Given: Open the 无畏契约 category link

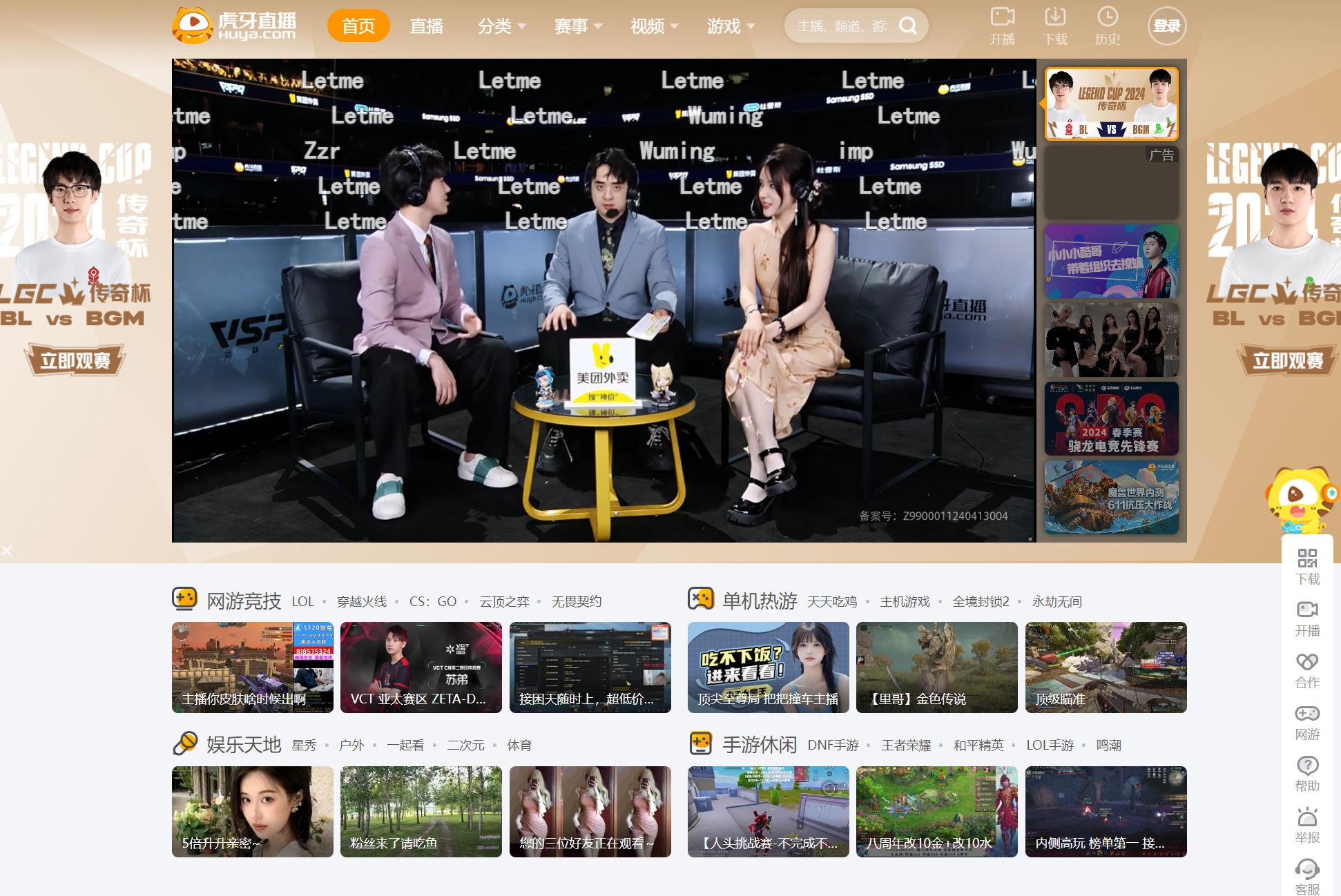Looking at the screenshot, I should 577,602.
